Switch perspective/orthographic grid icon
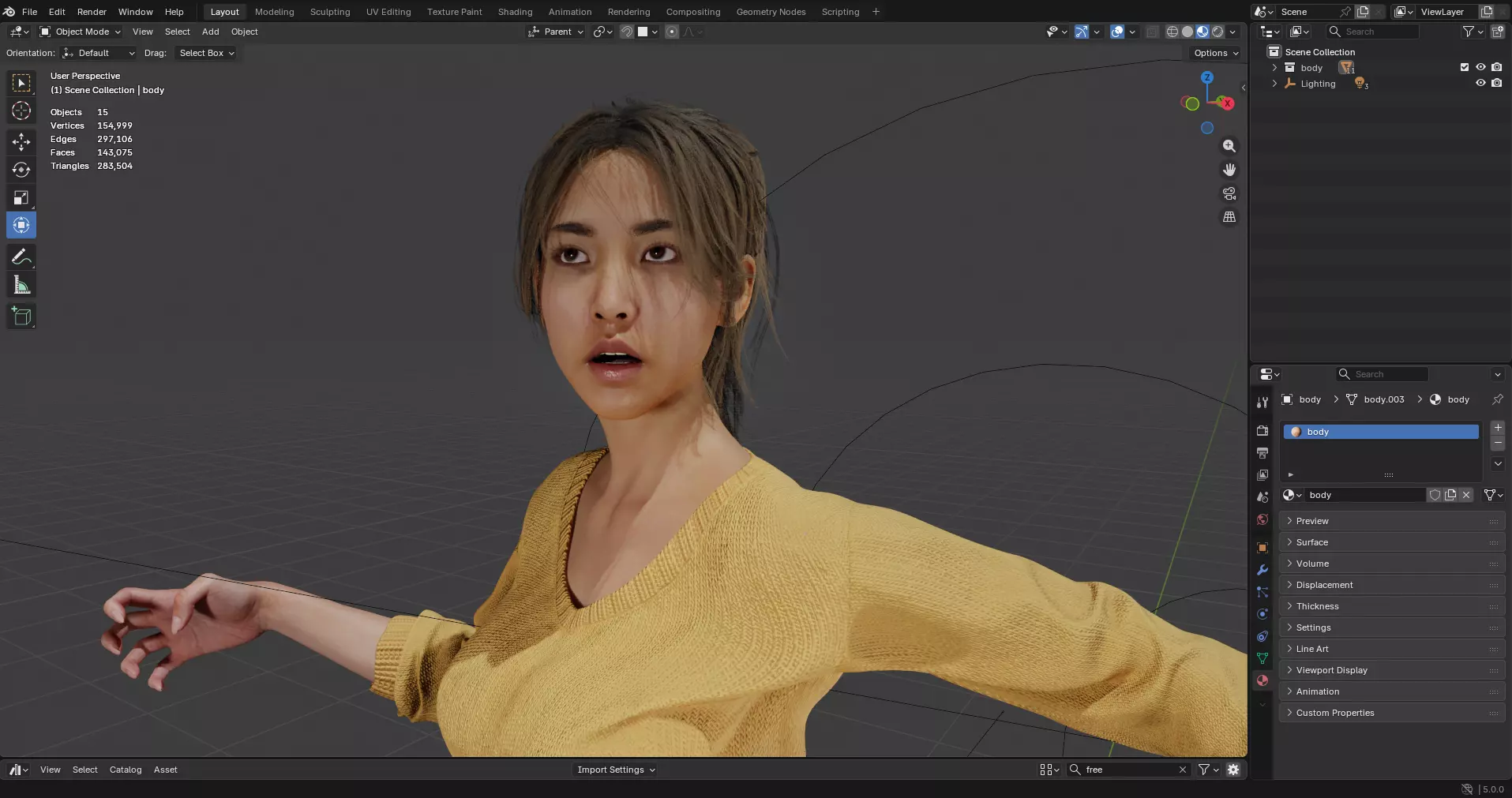 [x=1229, y=217]
